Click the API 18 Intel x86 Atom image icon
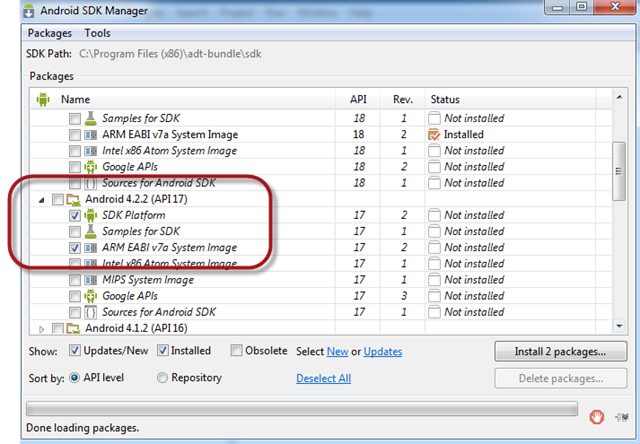Screen dimensions: 640x444 pos(91,151)
